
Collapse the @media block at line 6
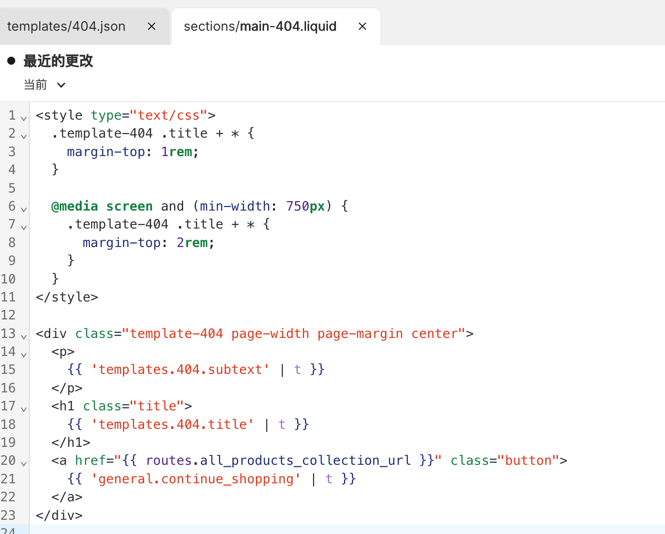(24, 209)
